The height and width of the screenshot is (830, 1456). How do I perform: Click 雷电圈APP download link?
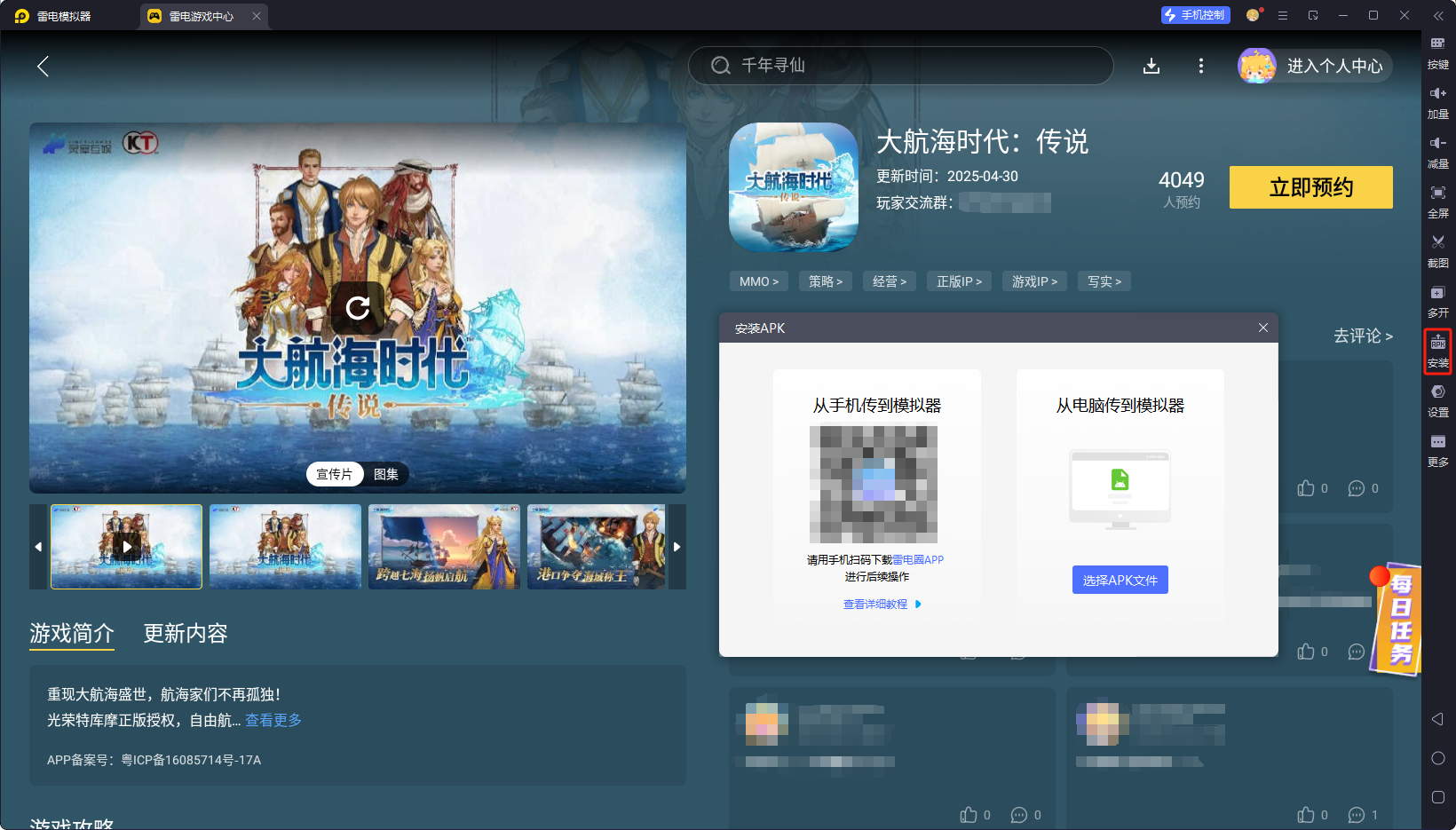[x=918, y=559]
